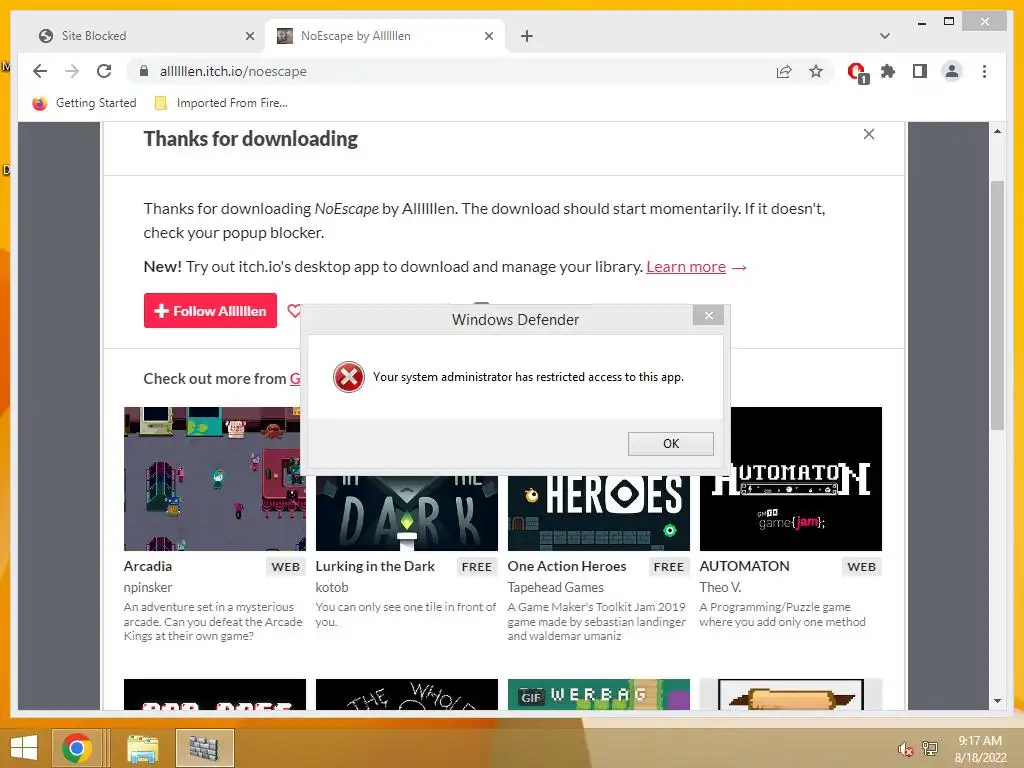Open the One Action Heroes thumbnail
1024x768 pixels.
(598, 513)
